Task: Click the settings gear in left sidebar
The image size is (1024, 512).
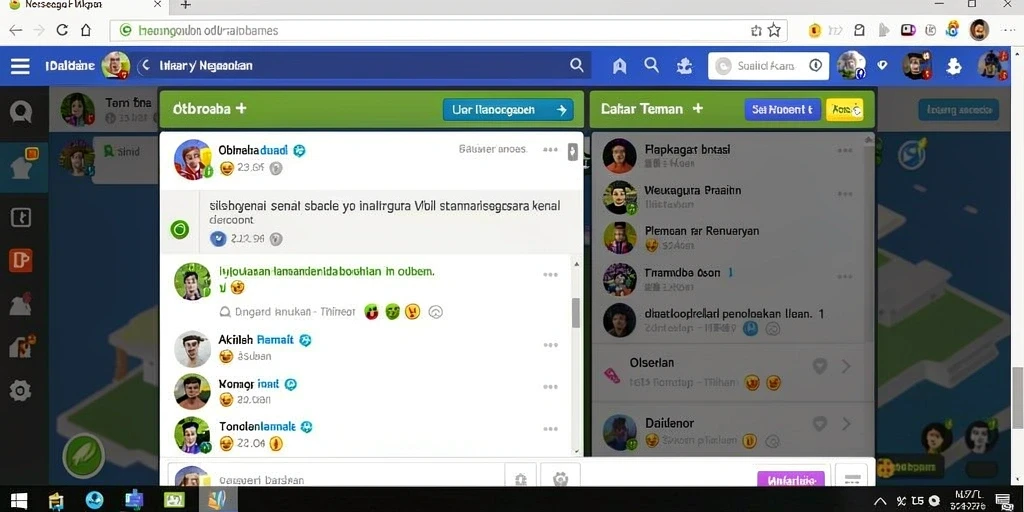Action: pyautogui.click(x=20, y=391)
